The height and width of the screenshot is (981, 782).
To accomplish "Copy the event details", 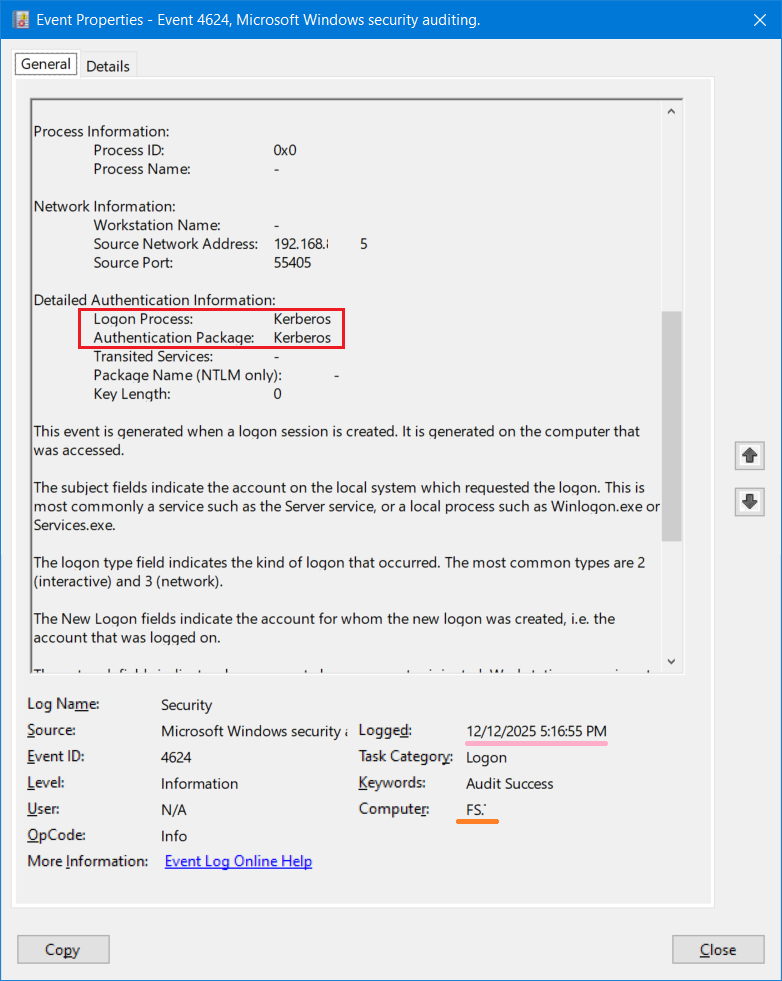I will pos(63,950).
